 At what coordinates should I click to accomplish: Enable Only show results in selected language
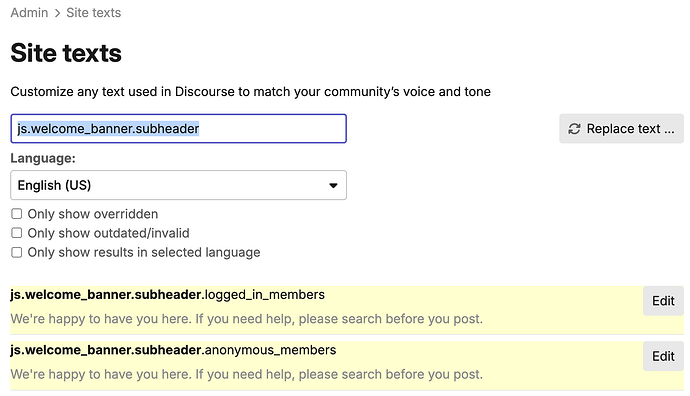[x=17, y=252]
